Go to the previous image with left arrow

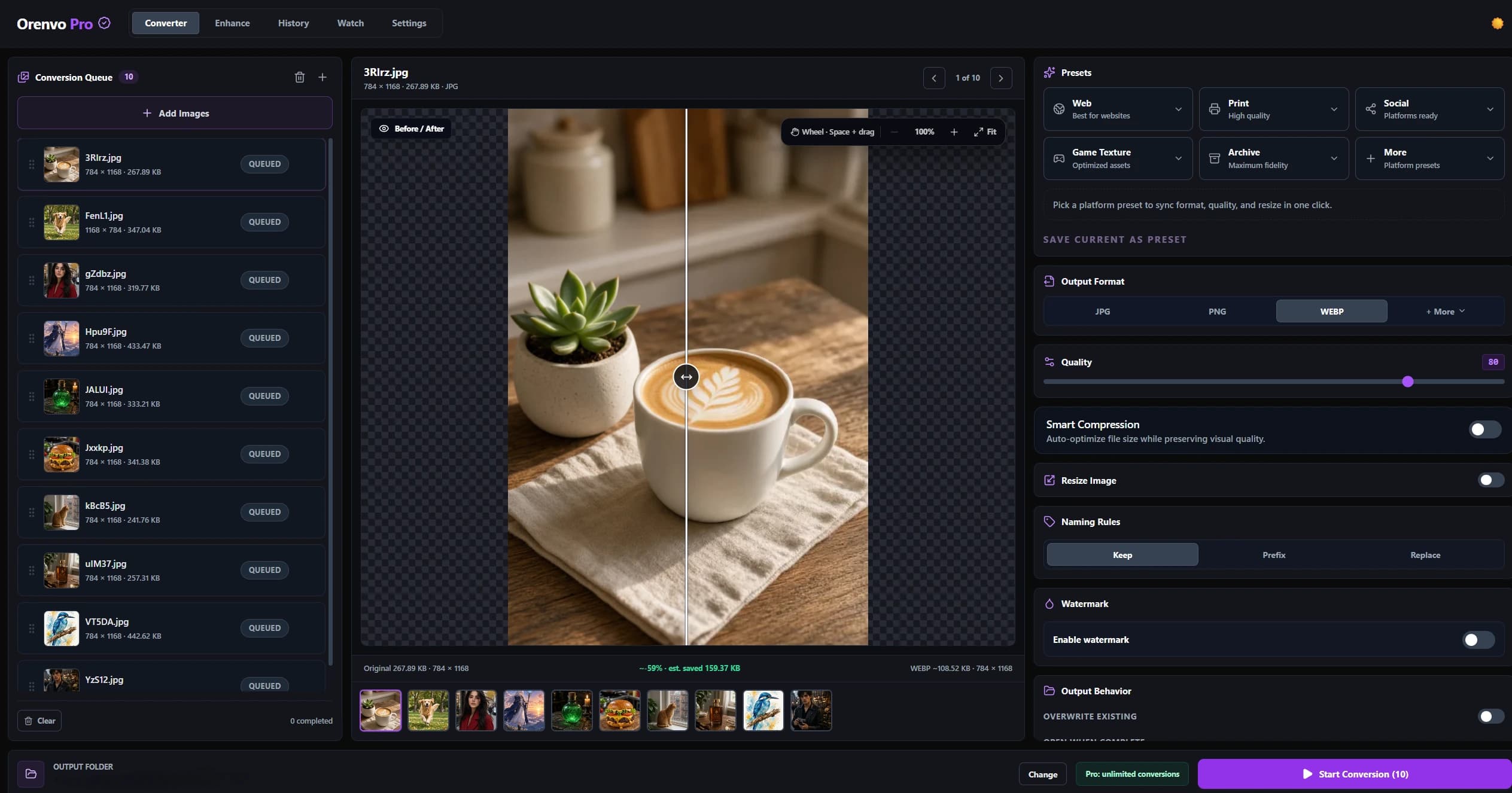pos(934,78)
